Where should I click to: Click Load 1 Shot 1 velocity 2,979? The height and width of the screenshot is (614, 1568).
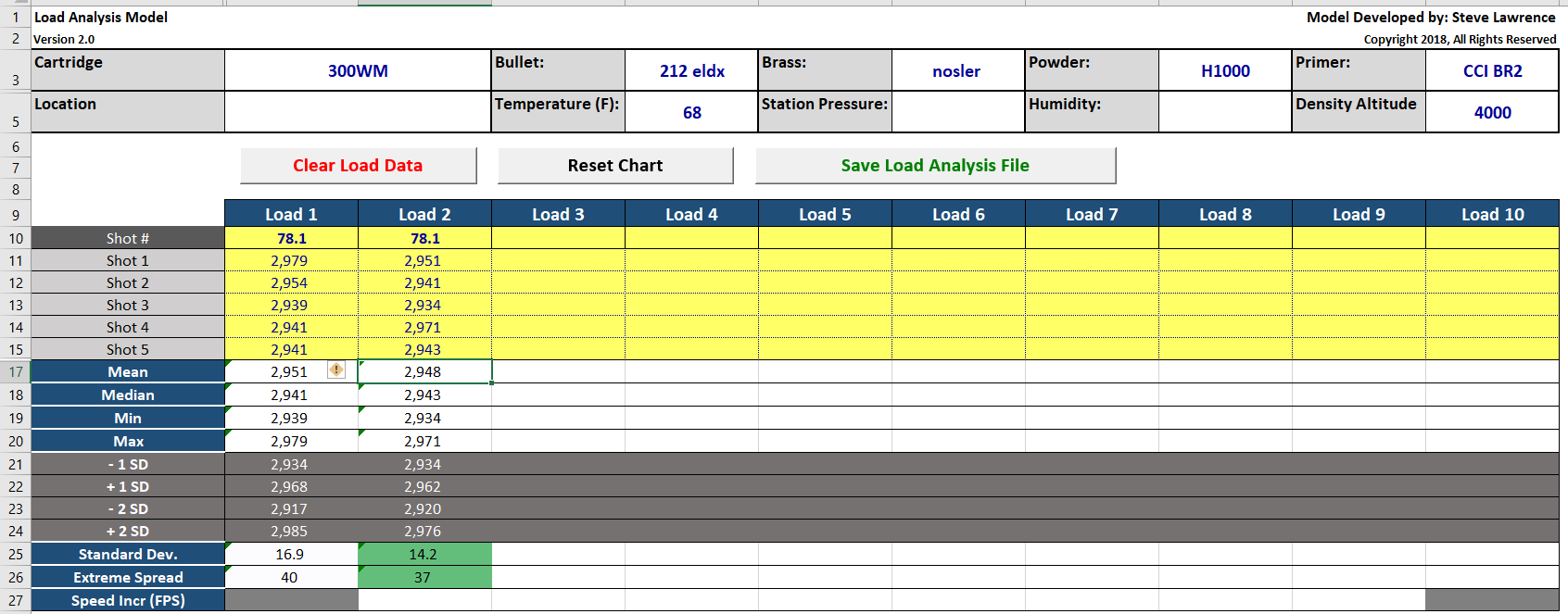coord(290,261)
